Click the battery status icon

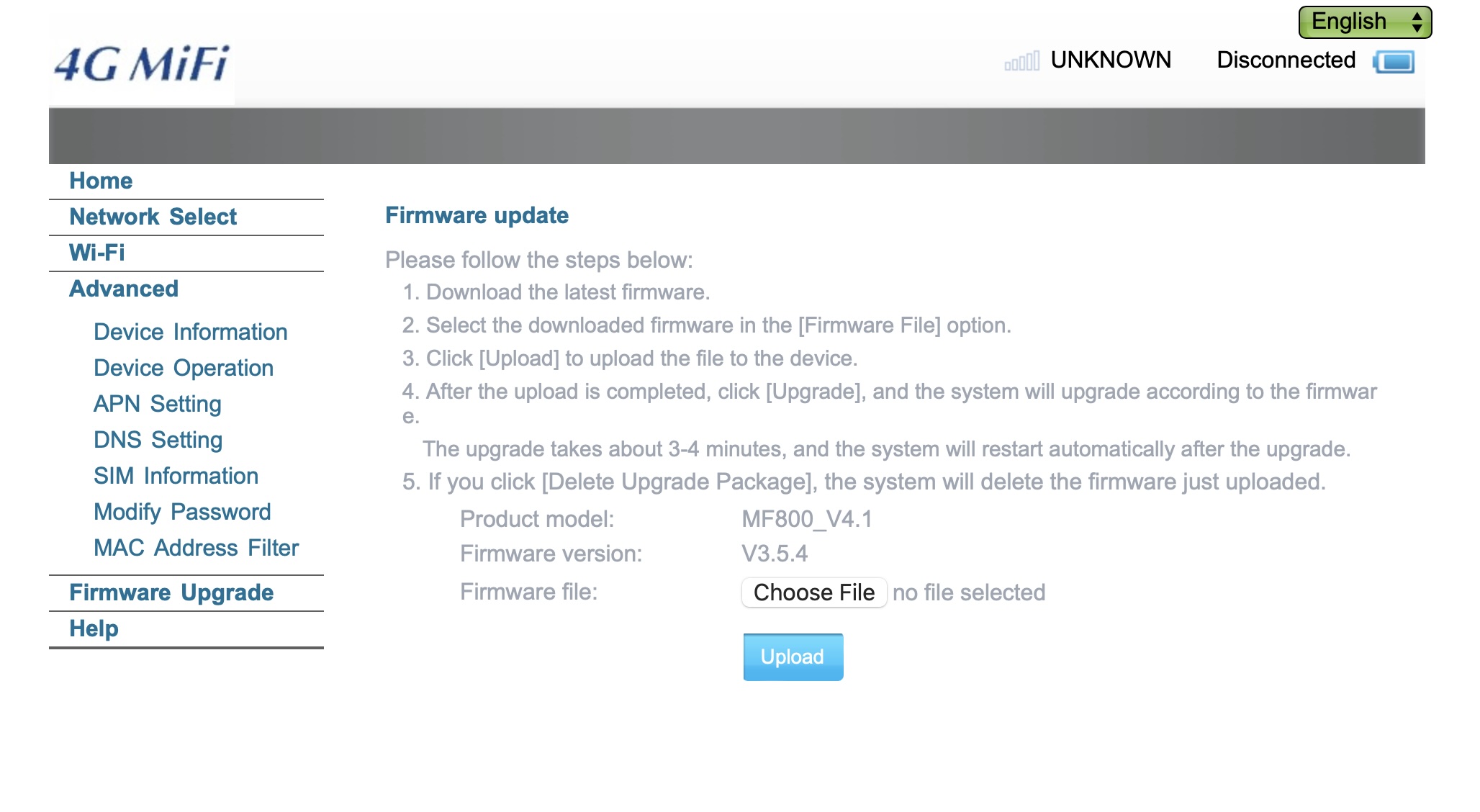[1394, 62]
